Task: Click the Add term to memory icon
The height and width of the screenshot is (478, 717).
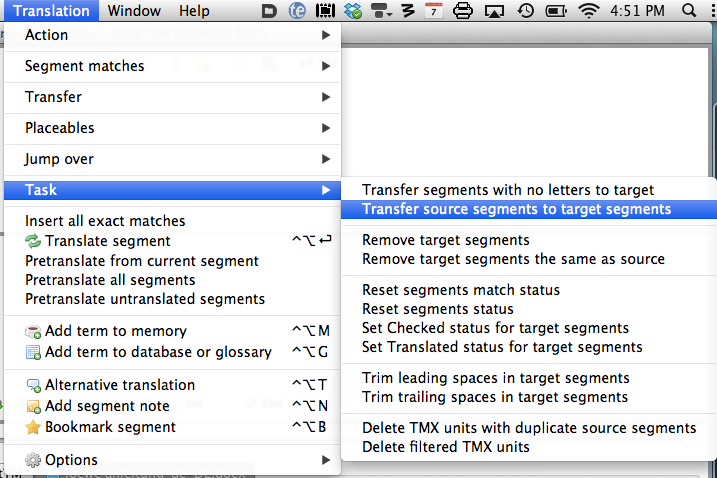Action: [x=33, y=331]
